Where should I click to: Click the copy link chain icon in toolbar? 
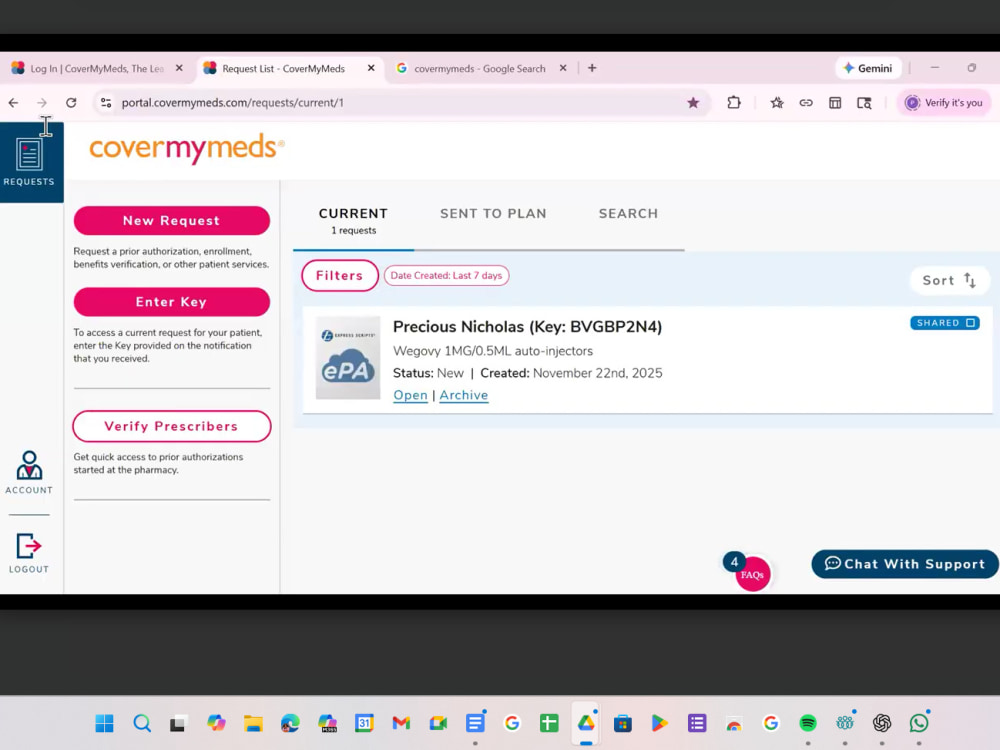[x=806, y=103]
